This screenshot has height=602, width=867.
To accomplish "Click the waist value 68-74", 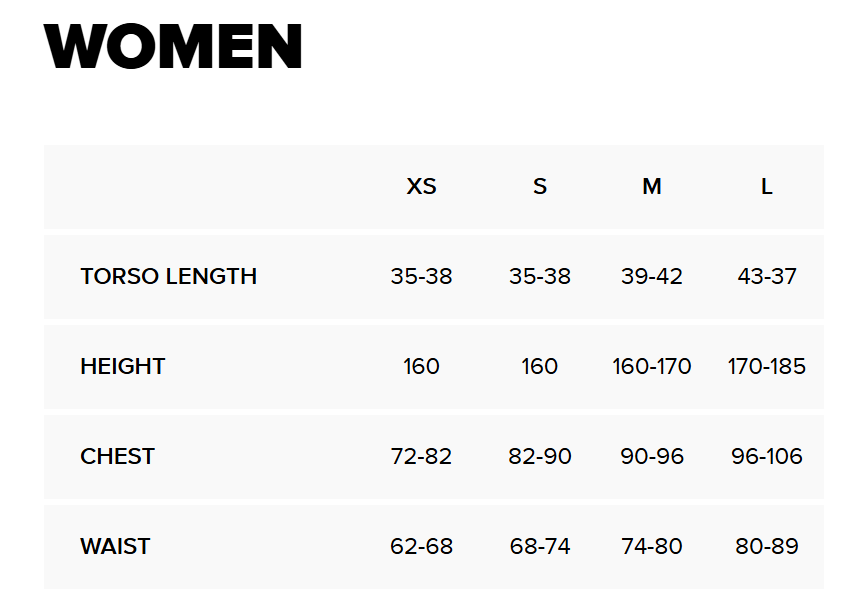I will (540, 547).
